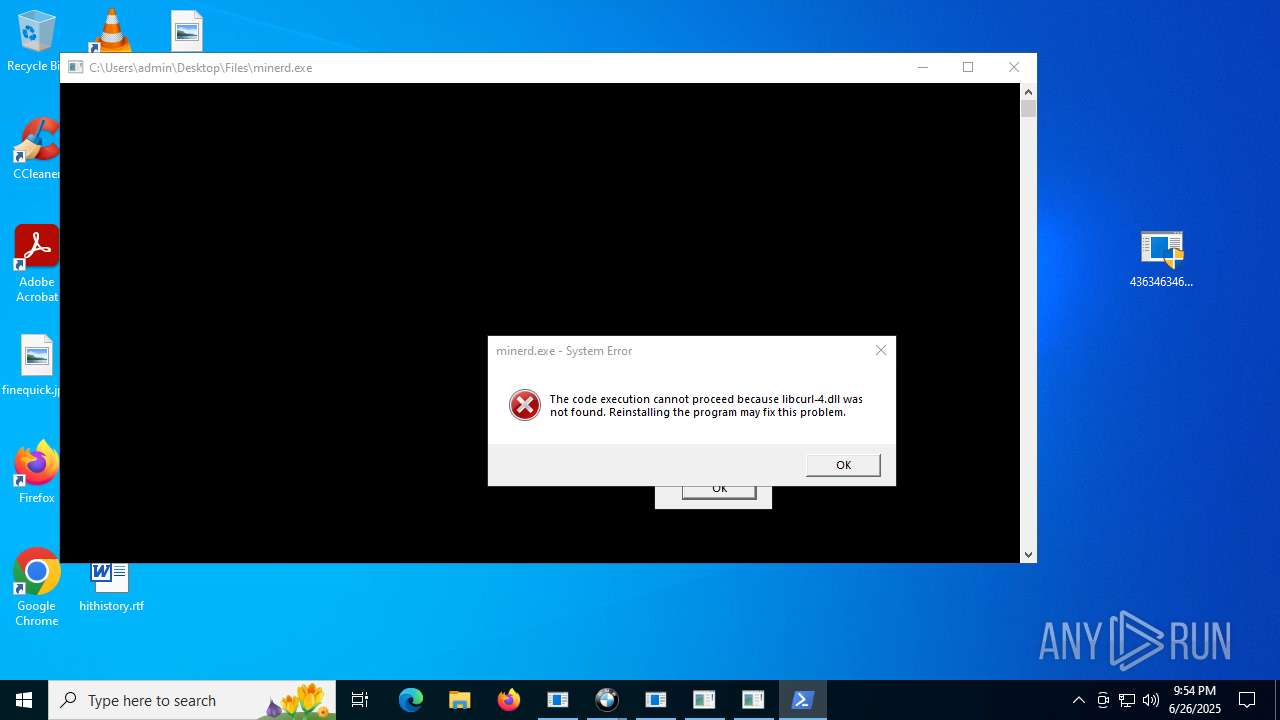Show hidden system tray icons
The image size is (1280, 720).
point(1078,700)
